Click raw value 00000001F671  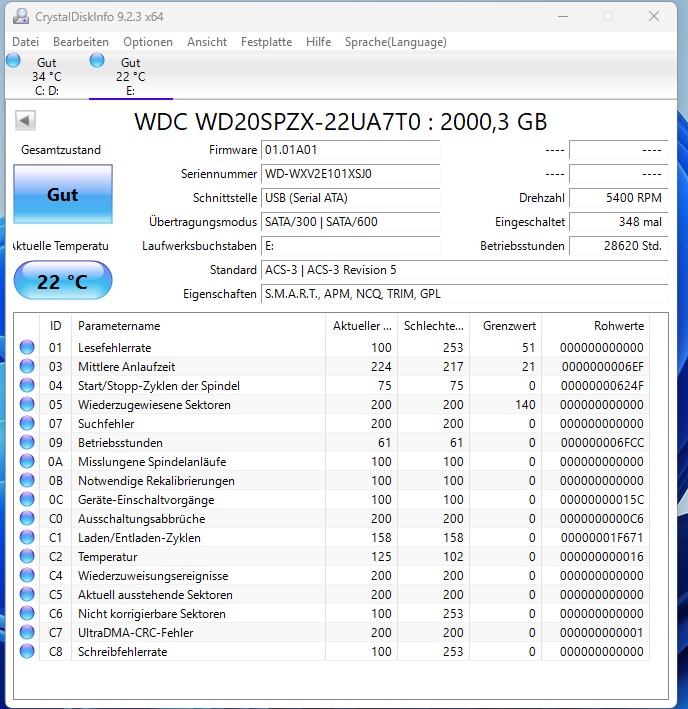pyautogui.click(x=602, y=538)
